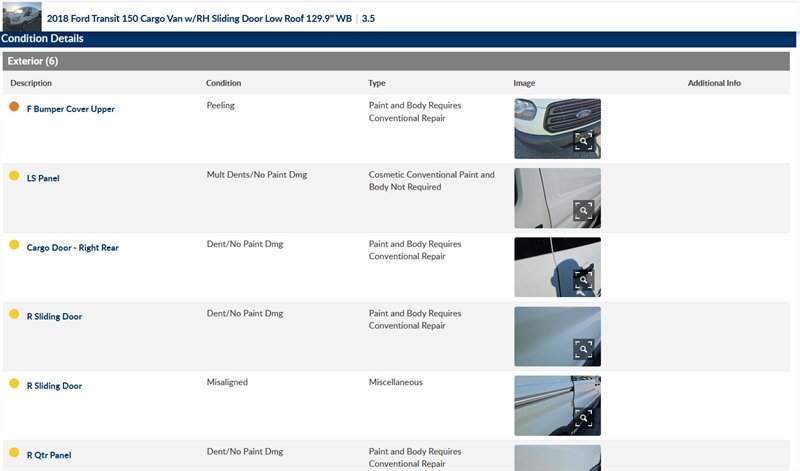Viewport: 800px width, 471px height.
Task: Click the LS Panel description link
Action: coord(44,178)
